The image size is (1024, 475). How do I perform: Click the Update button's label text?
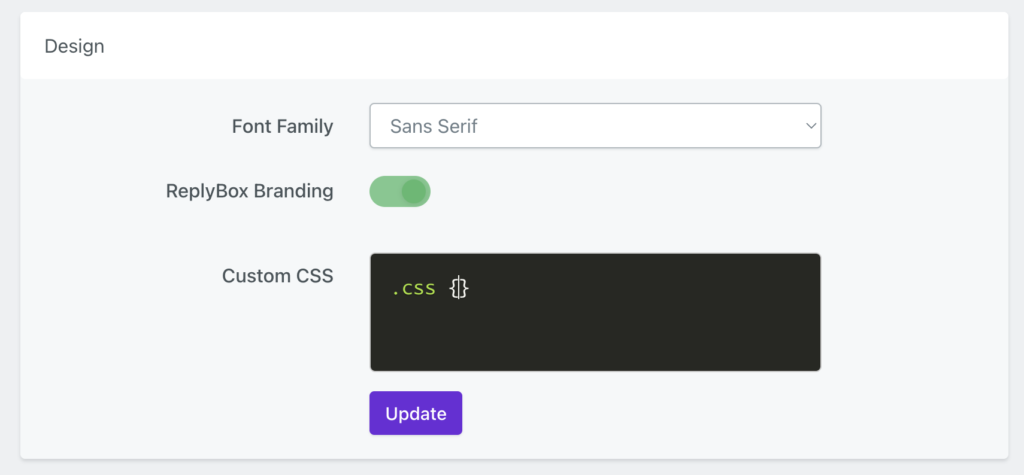tap(415, 414)
